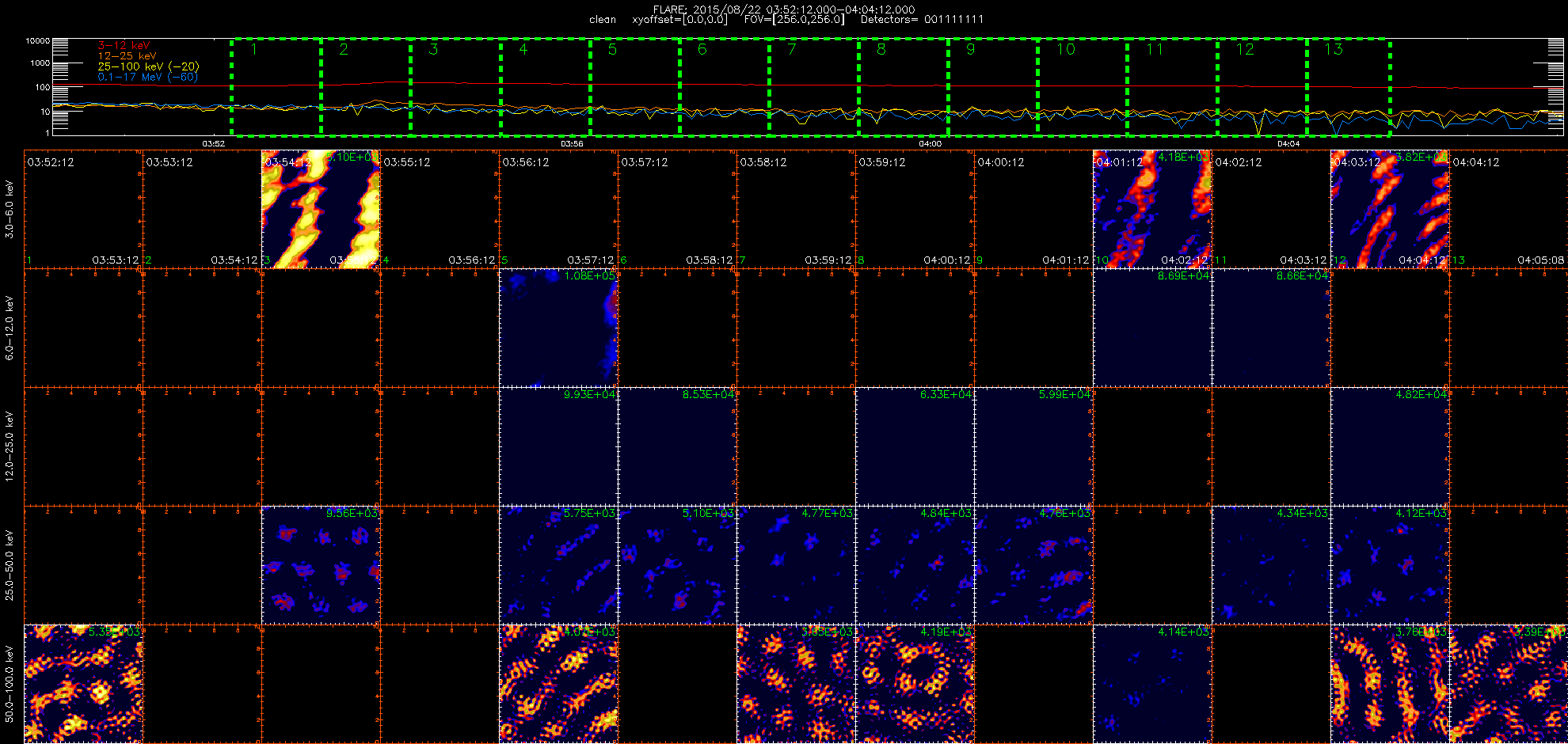Pick interval 6 in the lightcurve plot
Viewport: 1568px width, 744px height.
pos(702,49)
